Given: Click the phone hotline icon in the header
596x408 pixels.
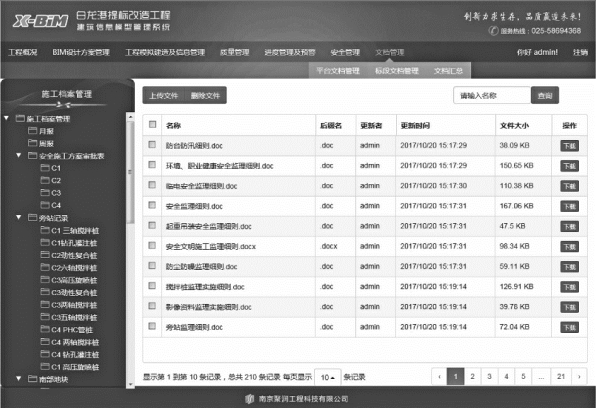Looking at the screenshot, I should (493, 31).
